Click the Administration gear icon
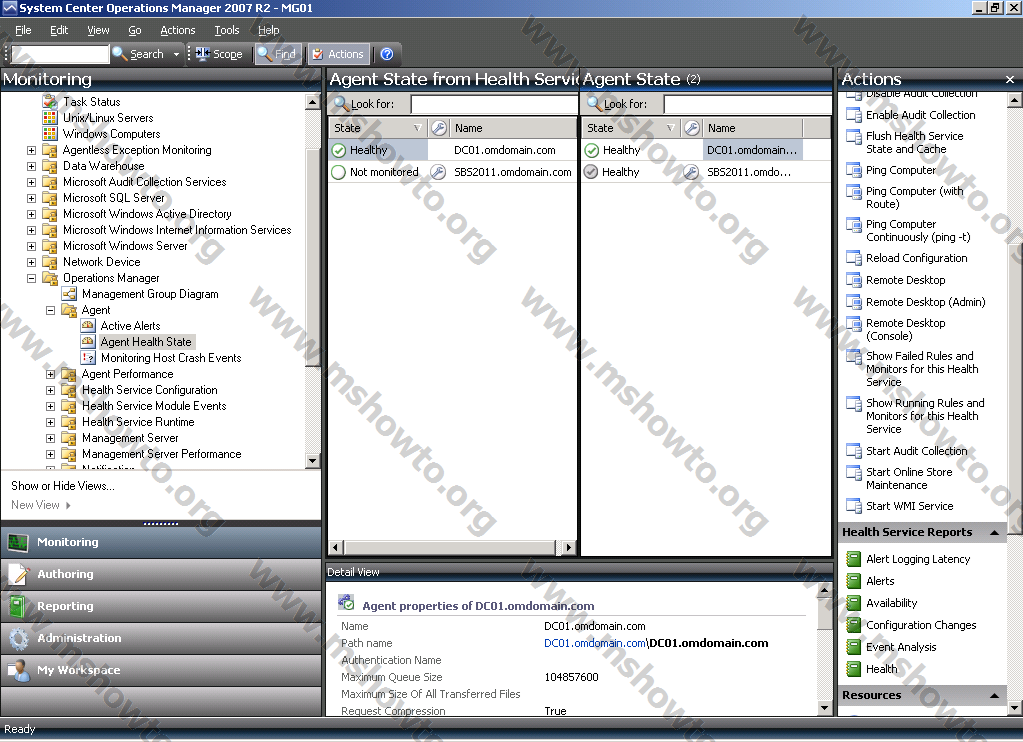 point(18,638)
